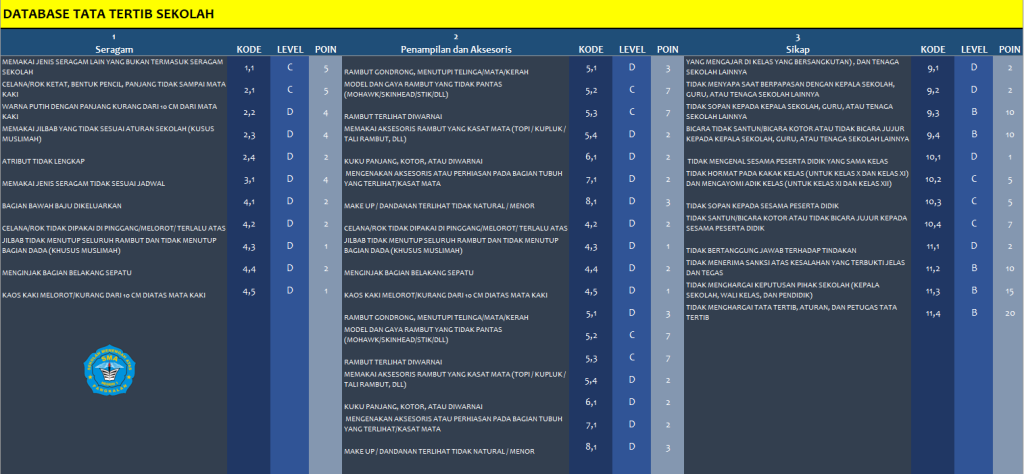This screenshot has width=1024, height=474.
Task: Select the title 'DATABASE TATA TERTIB SEKOLAH'
Action: coord(108,14)
